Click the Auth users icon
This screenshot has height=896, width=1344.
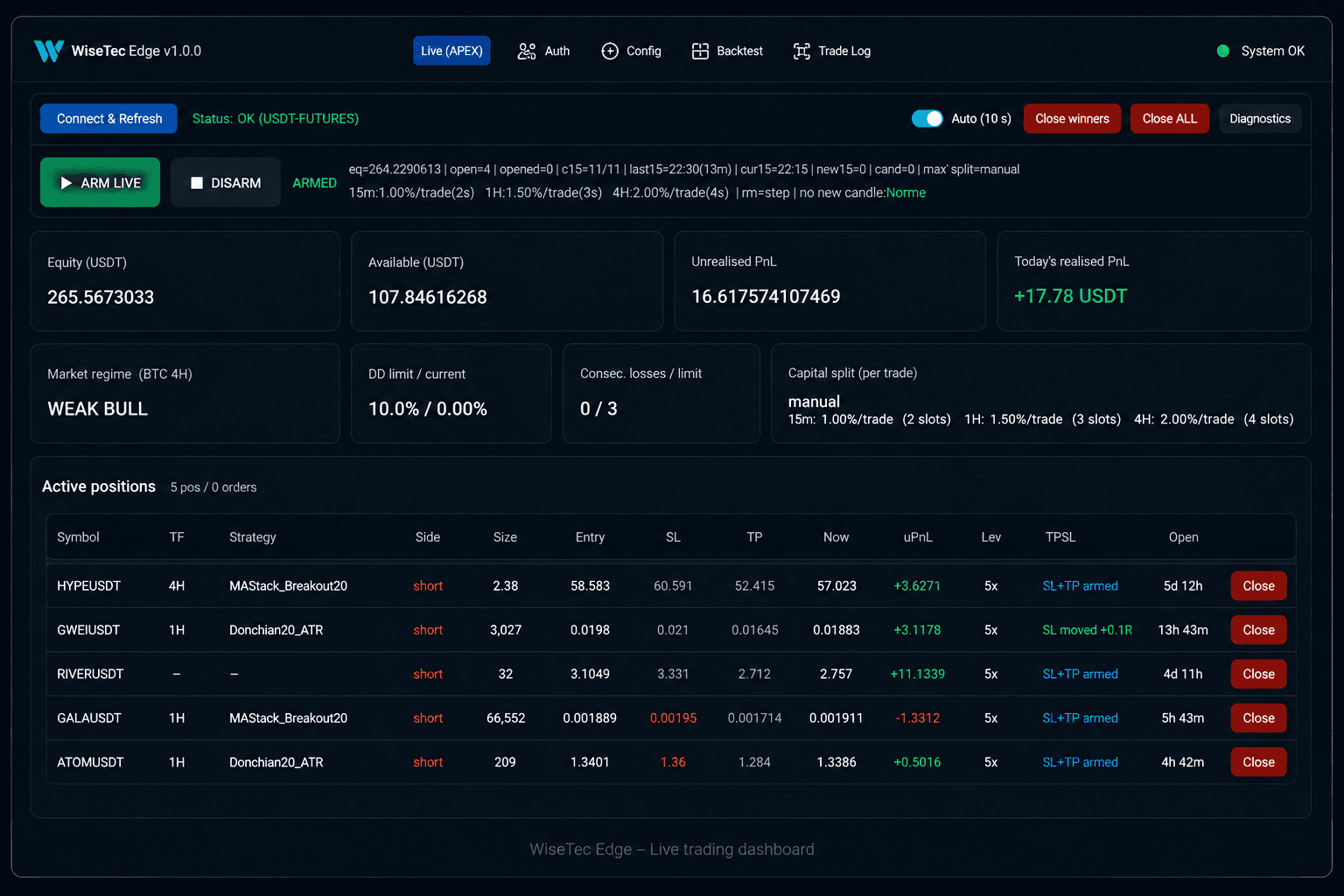(x=527, y=51)
